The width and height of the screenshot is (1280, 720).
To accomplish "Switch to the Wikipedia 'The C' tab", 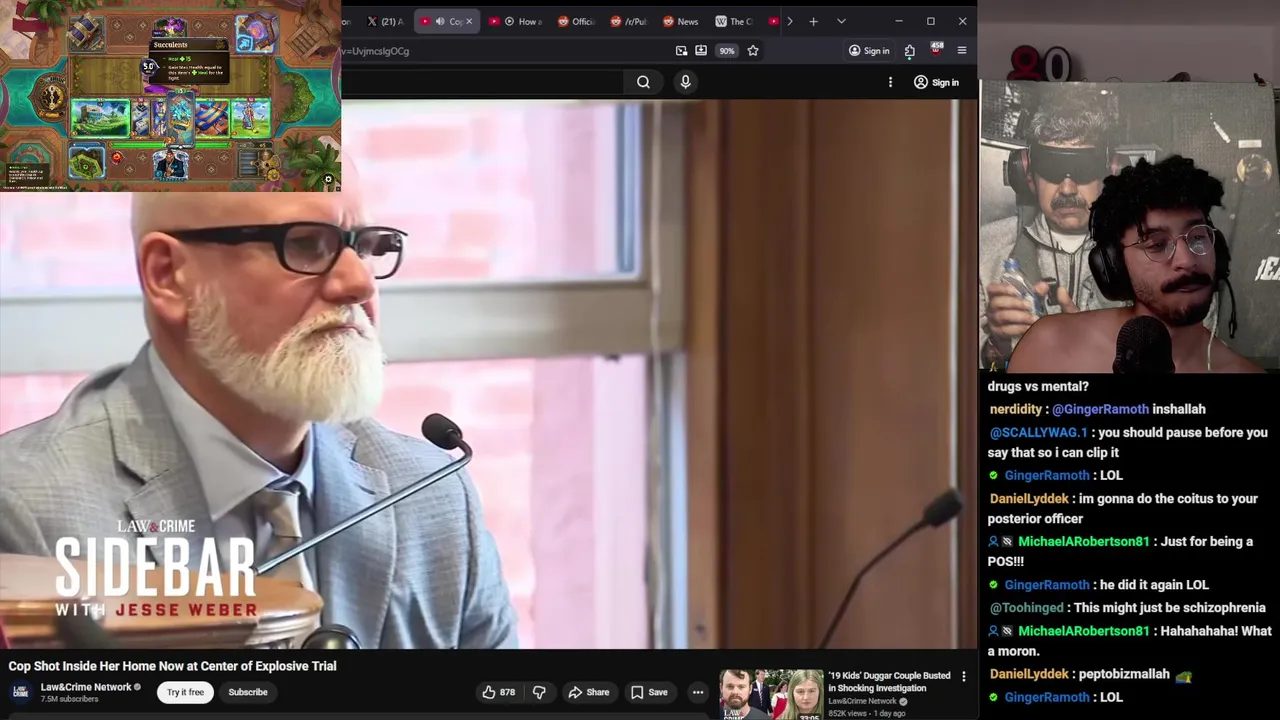I will (734, 21).
